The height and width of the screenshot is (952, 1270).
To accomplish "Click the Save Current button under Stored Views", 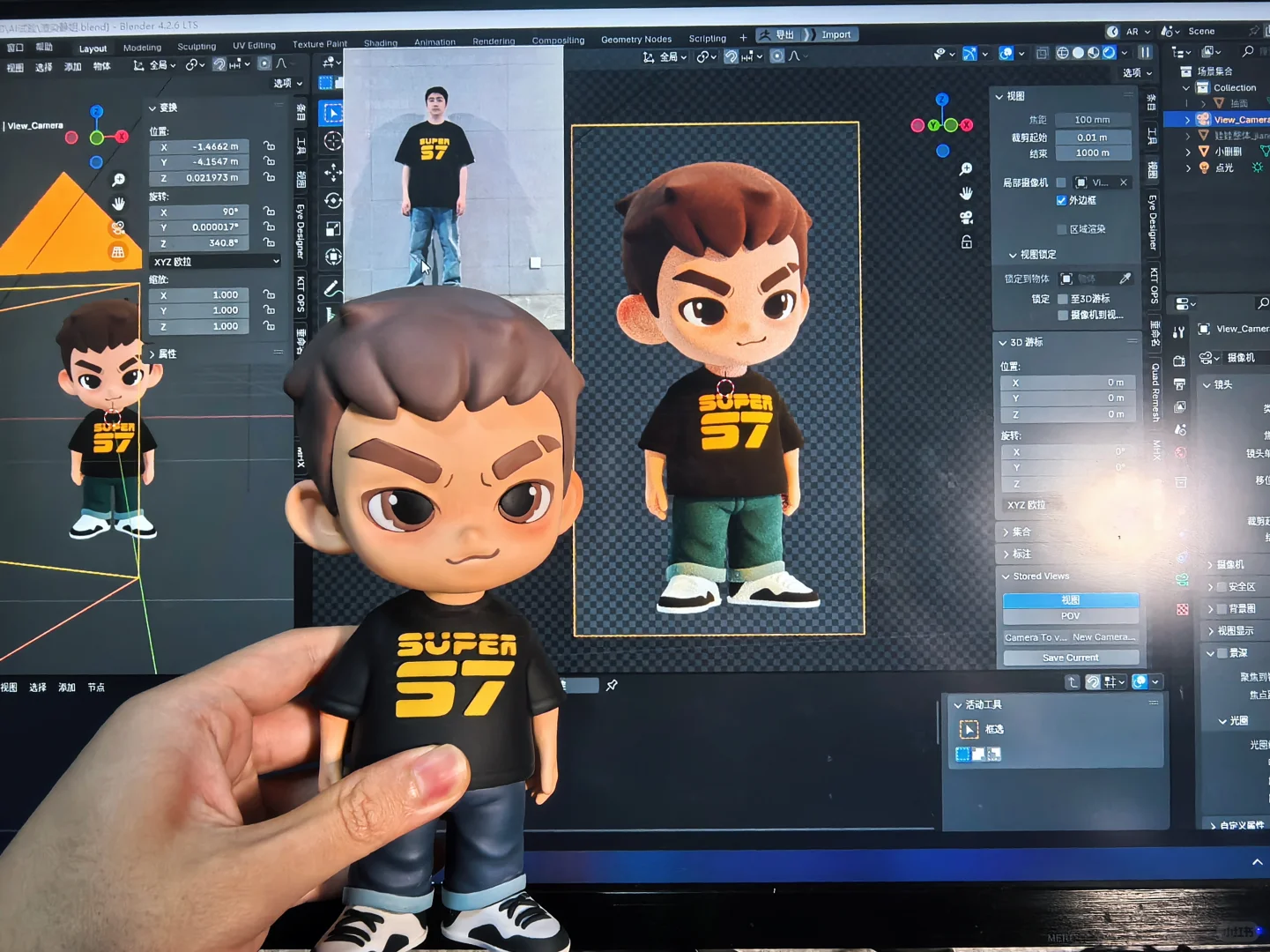I will pos(1071,657).
